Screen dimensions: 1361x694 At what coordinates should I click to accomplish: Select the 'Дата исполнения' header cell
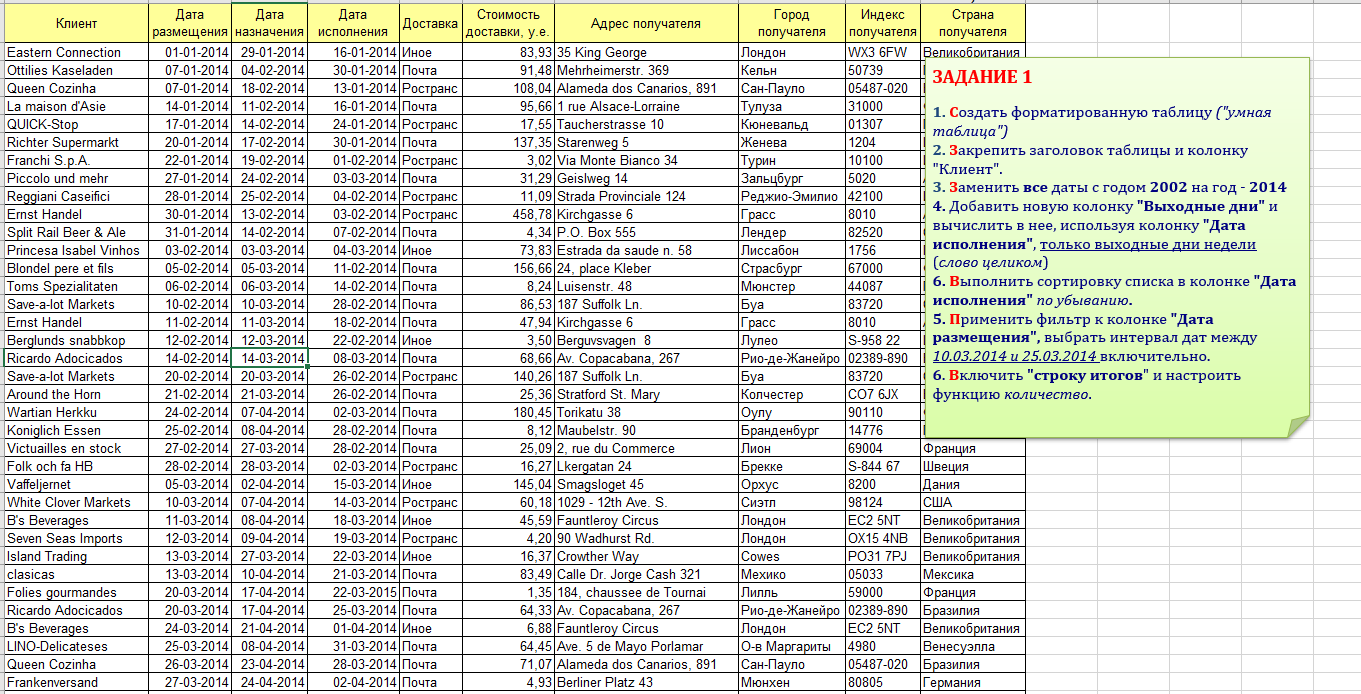point(352,23)
